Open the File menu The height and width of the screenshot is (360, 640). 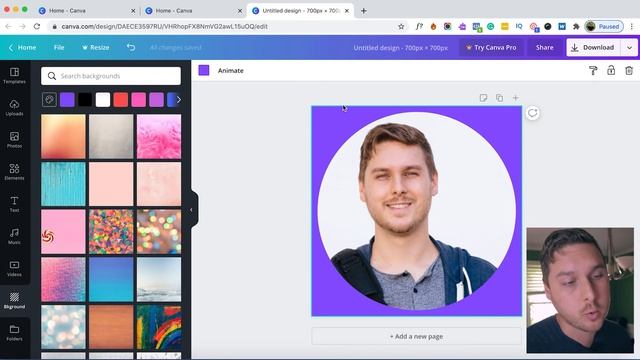pos(59,47)
